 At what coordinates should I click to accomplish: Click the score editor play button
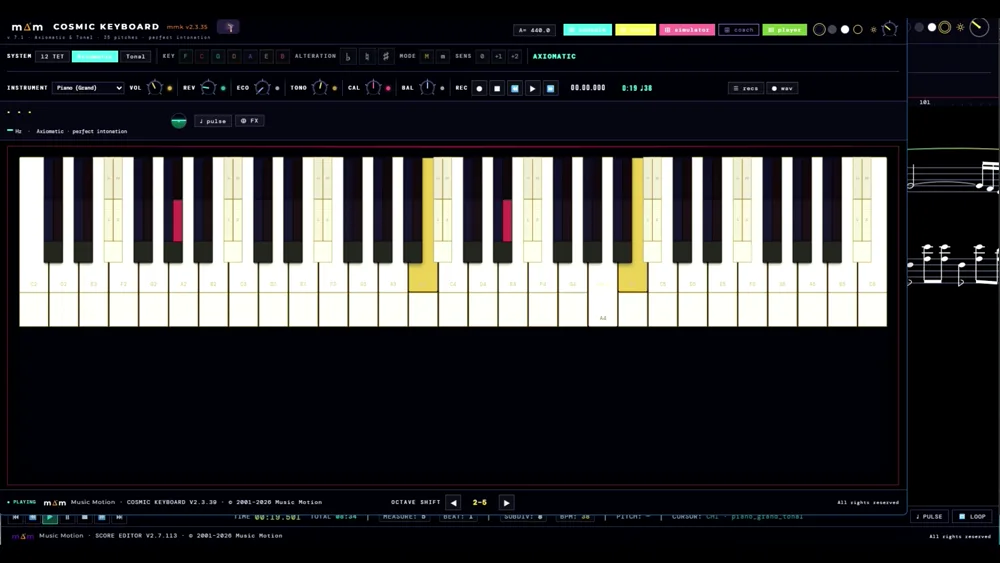point(49,517)
